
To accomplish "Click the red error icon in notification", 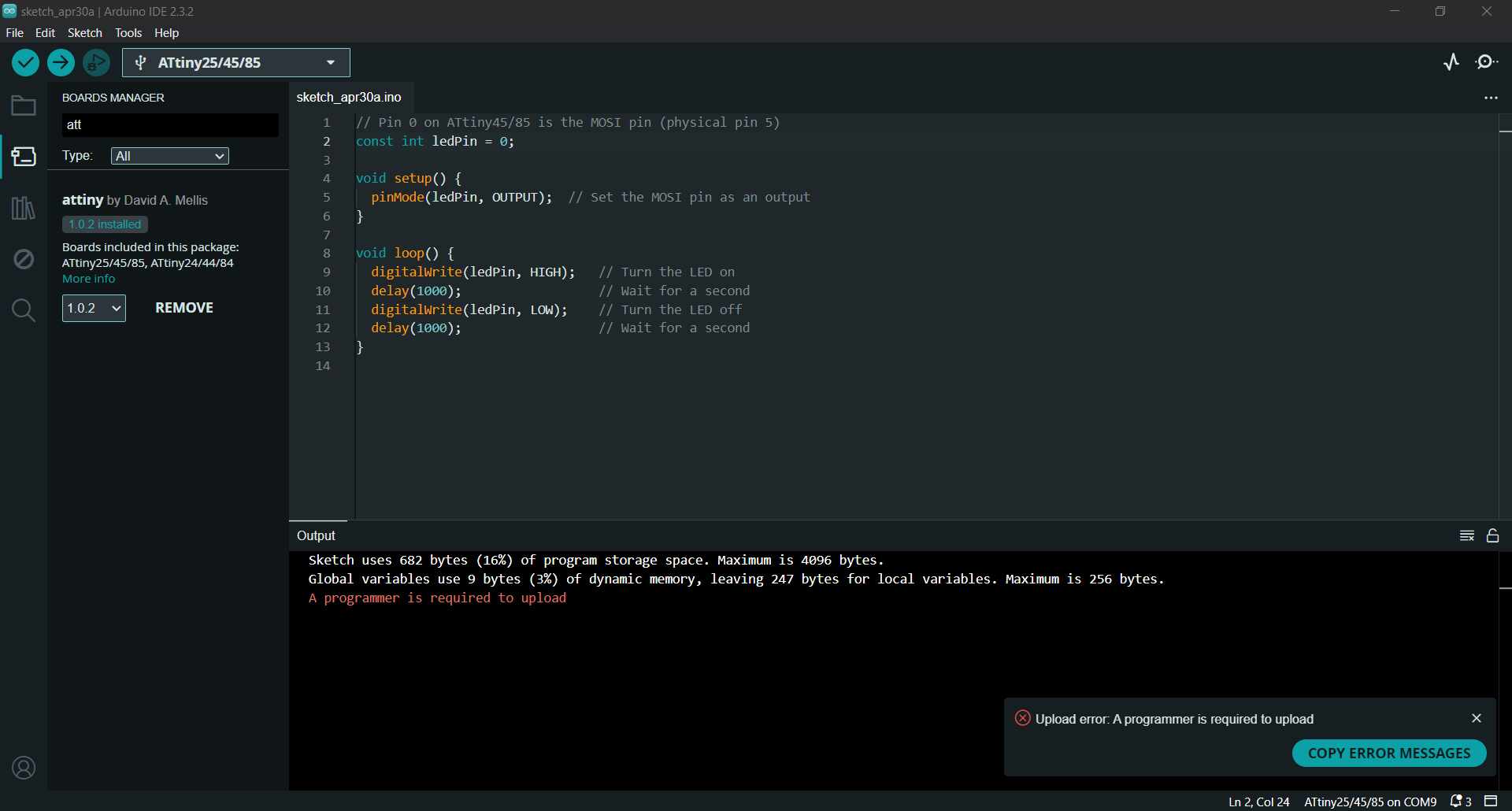I will (1022, 718).
